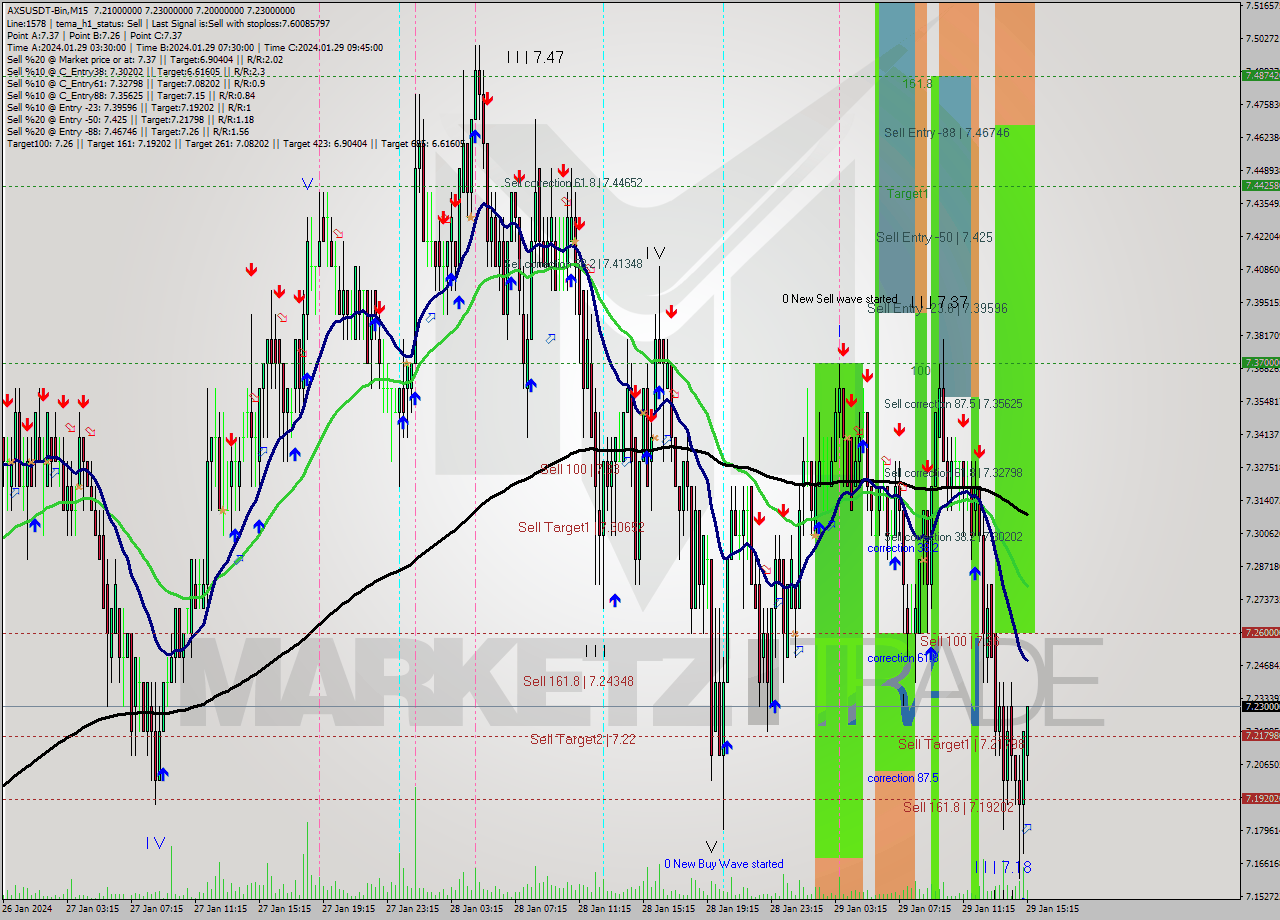Click the 'Sell 161.8 | 7.24348' label
The width and height of the screenshot is (1280, 920).
coord(578,681)
